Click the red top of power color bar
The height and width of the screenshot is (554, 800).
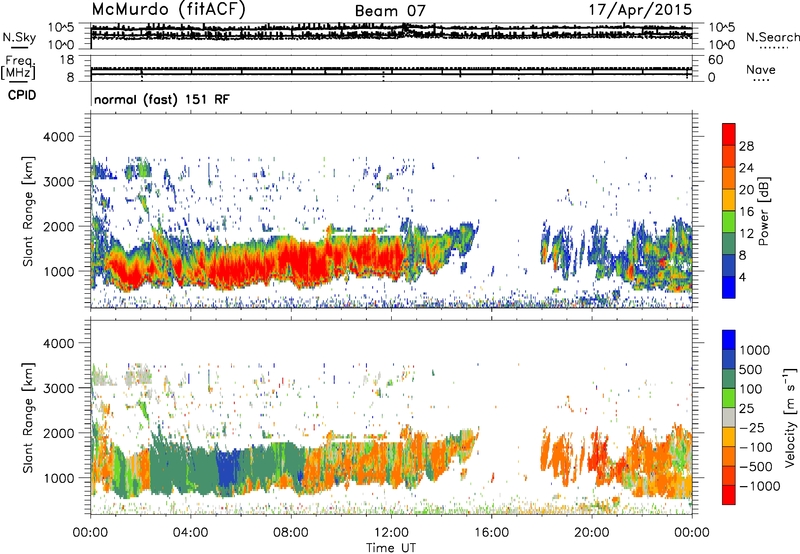[729, 135]
